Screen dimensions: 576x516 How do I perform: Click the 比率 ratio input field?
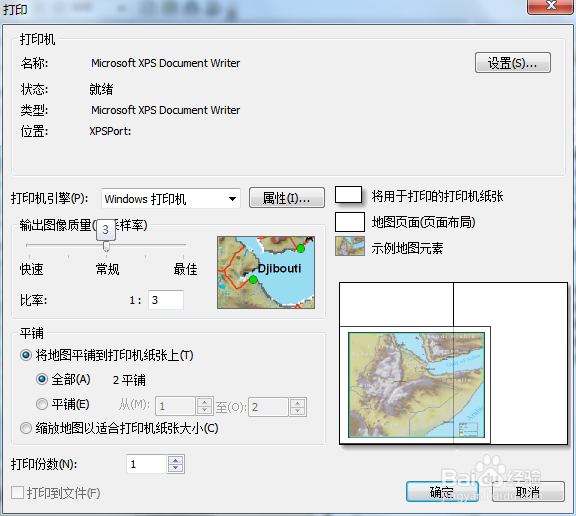pos(166,300)
